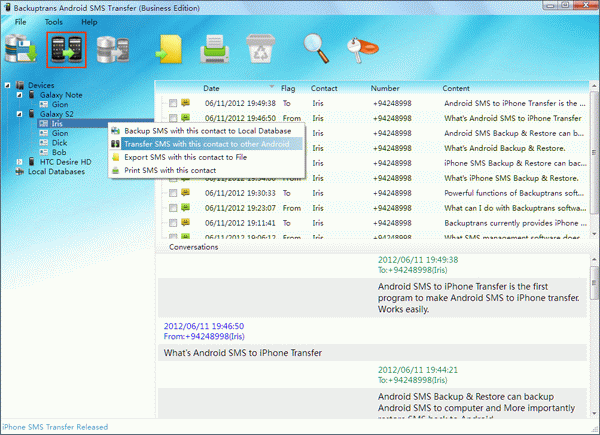Select Iris contact in the tree
Image resolution: width=600 pixels, height=435 pixels.
coord(57,123)
